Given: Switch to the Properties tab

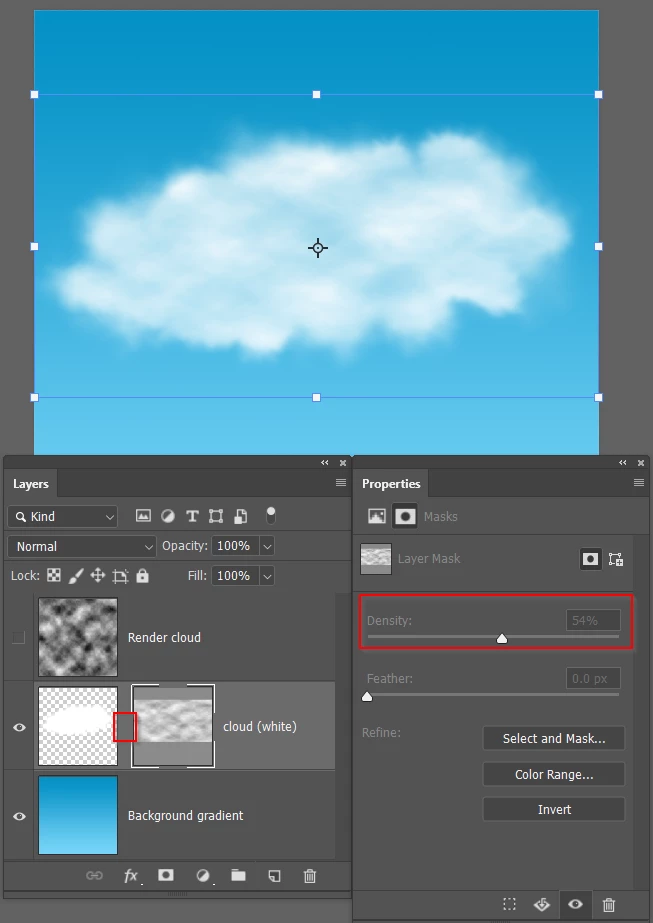Looking at the screenshot, I should tap(391, 484).
